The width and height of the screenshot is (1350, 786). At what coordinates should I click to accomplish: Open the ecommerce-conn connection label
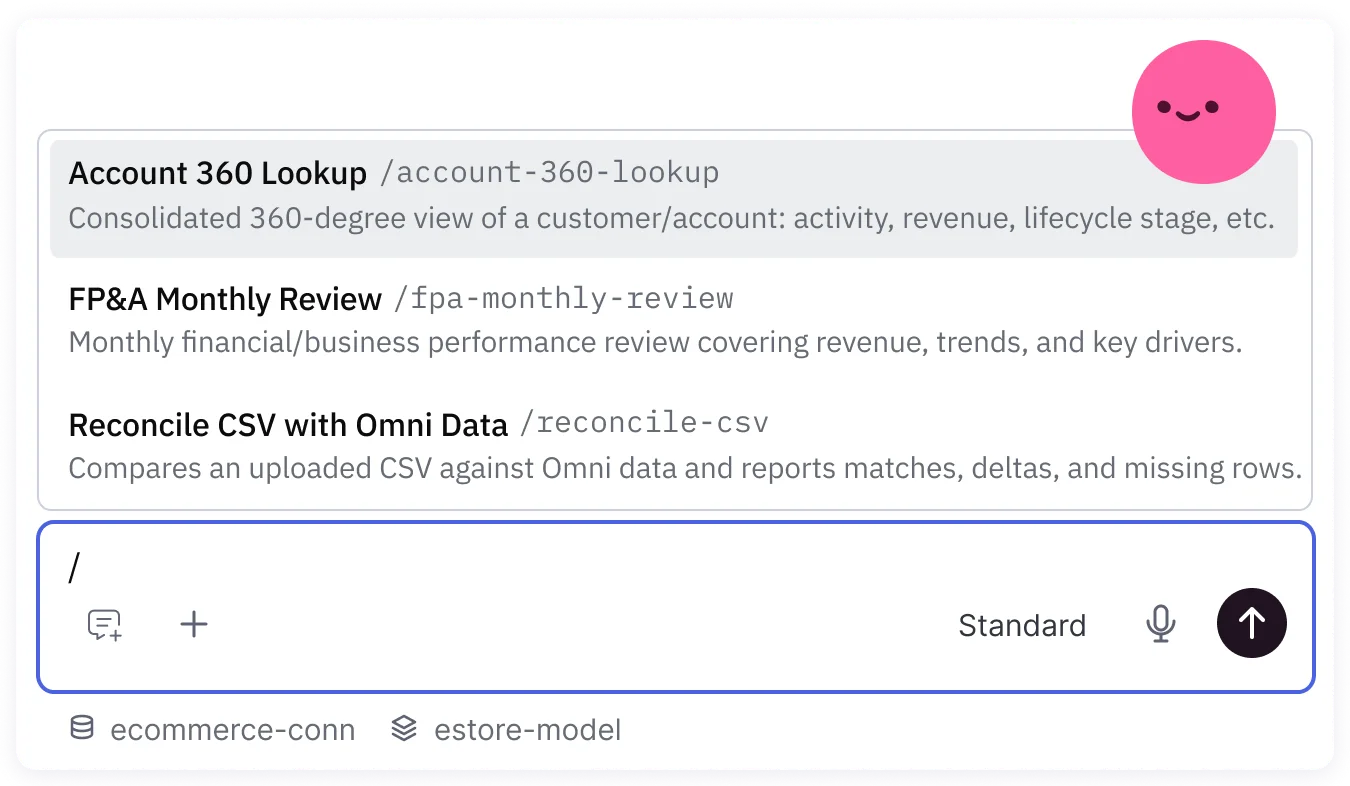(232, 730)
